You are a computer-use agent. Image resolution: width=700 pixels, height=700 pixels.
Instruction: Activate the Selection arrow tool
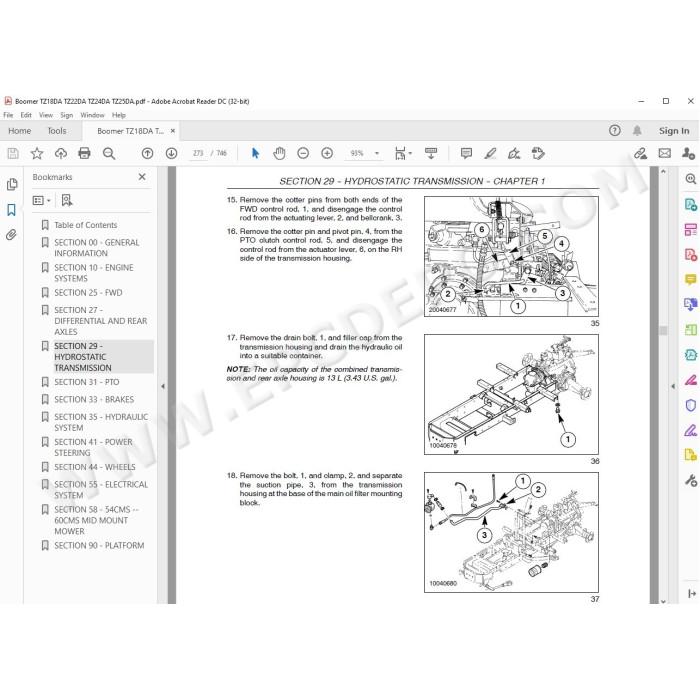pos(255,154)
